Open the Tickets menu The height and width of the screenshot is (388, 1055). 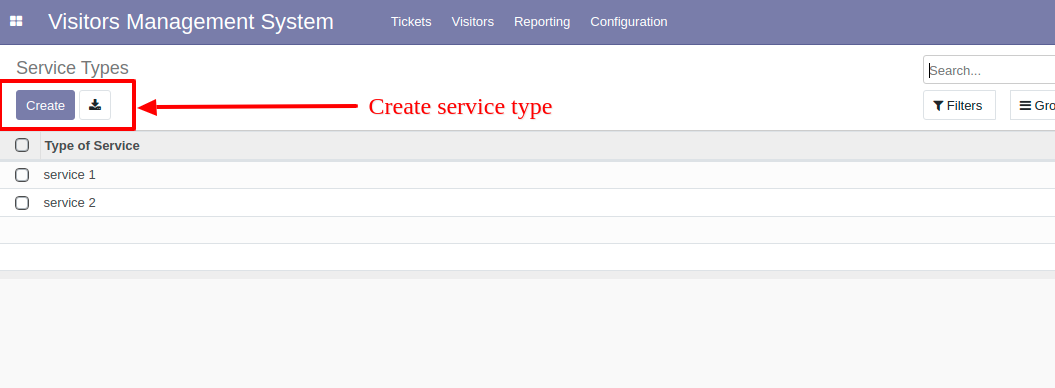(411, 22)
